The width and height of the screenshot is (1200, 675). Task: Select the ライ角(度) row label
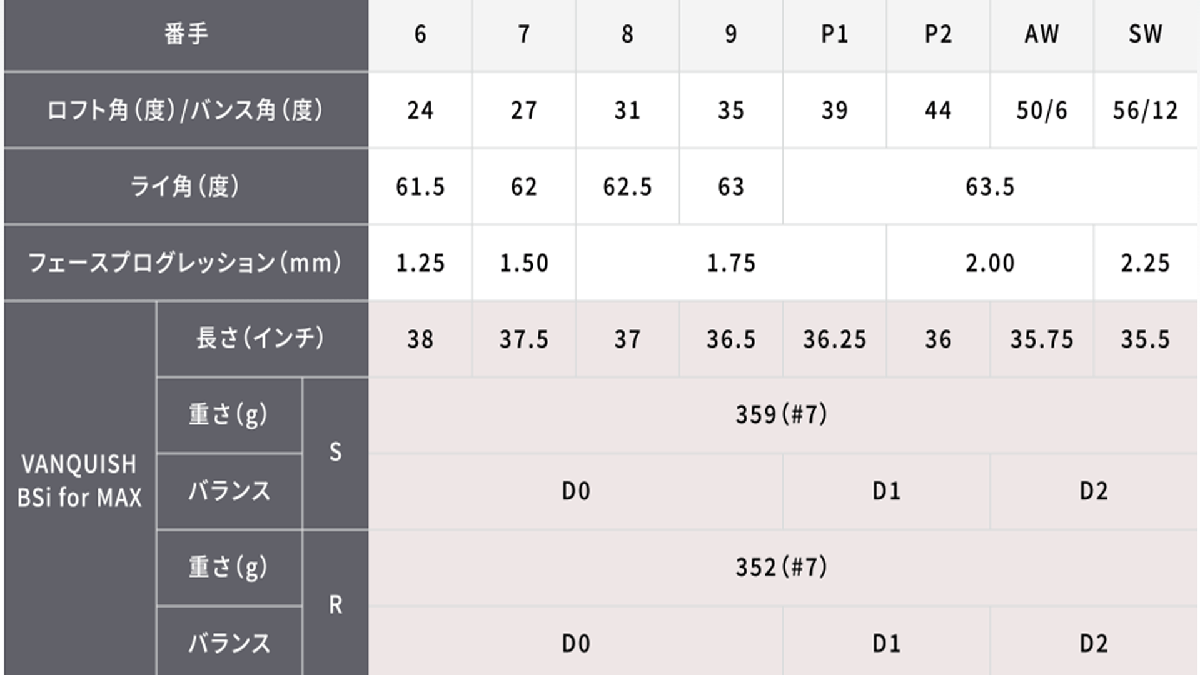(185, 187)
